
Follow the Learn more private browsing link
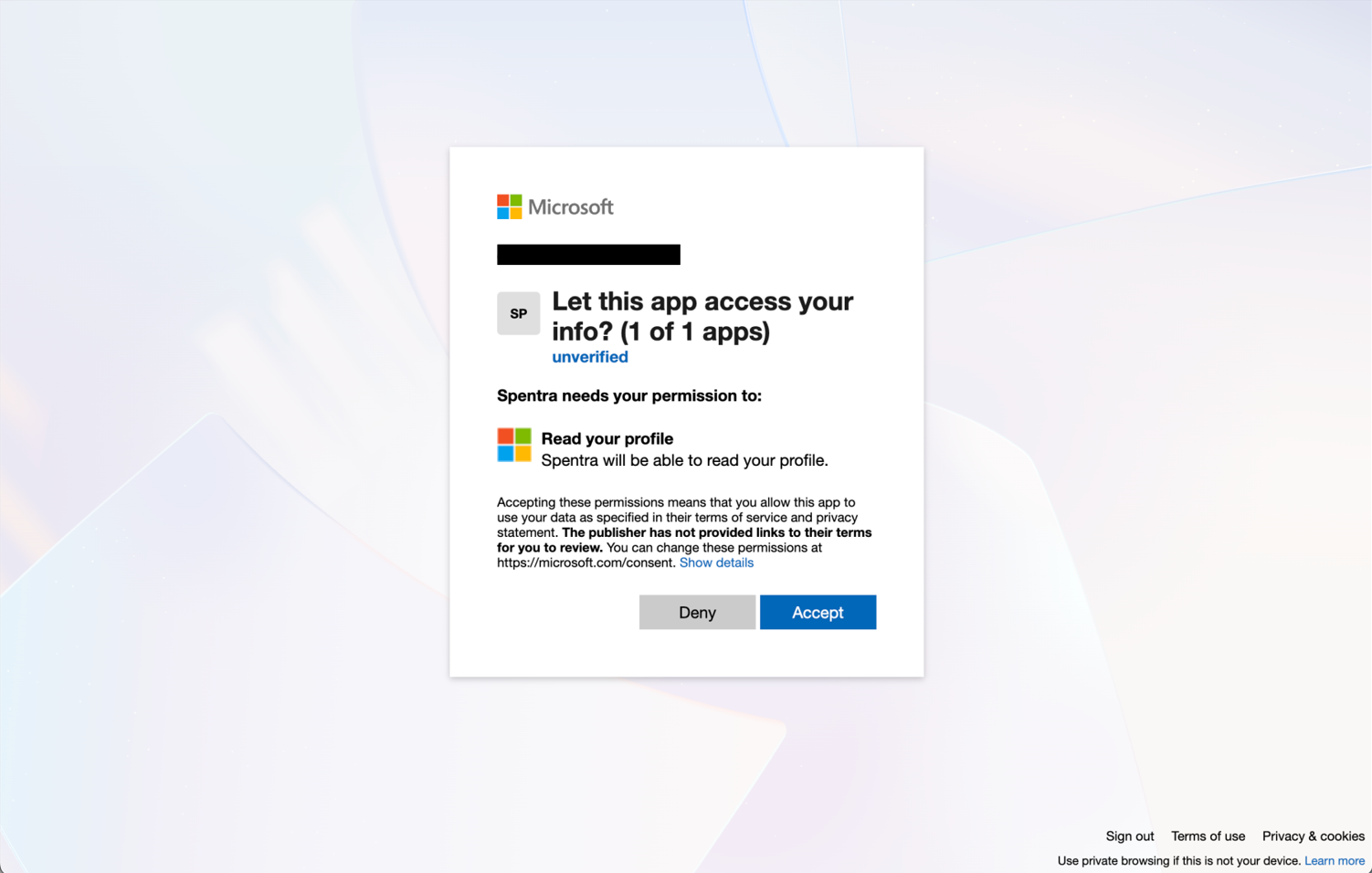tap(1335, 860)
